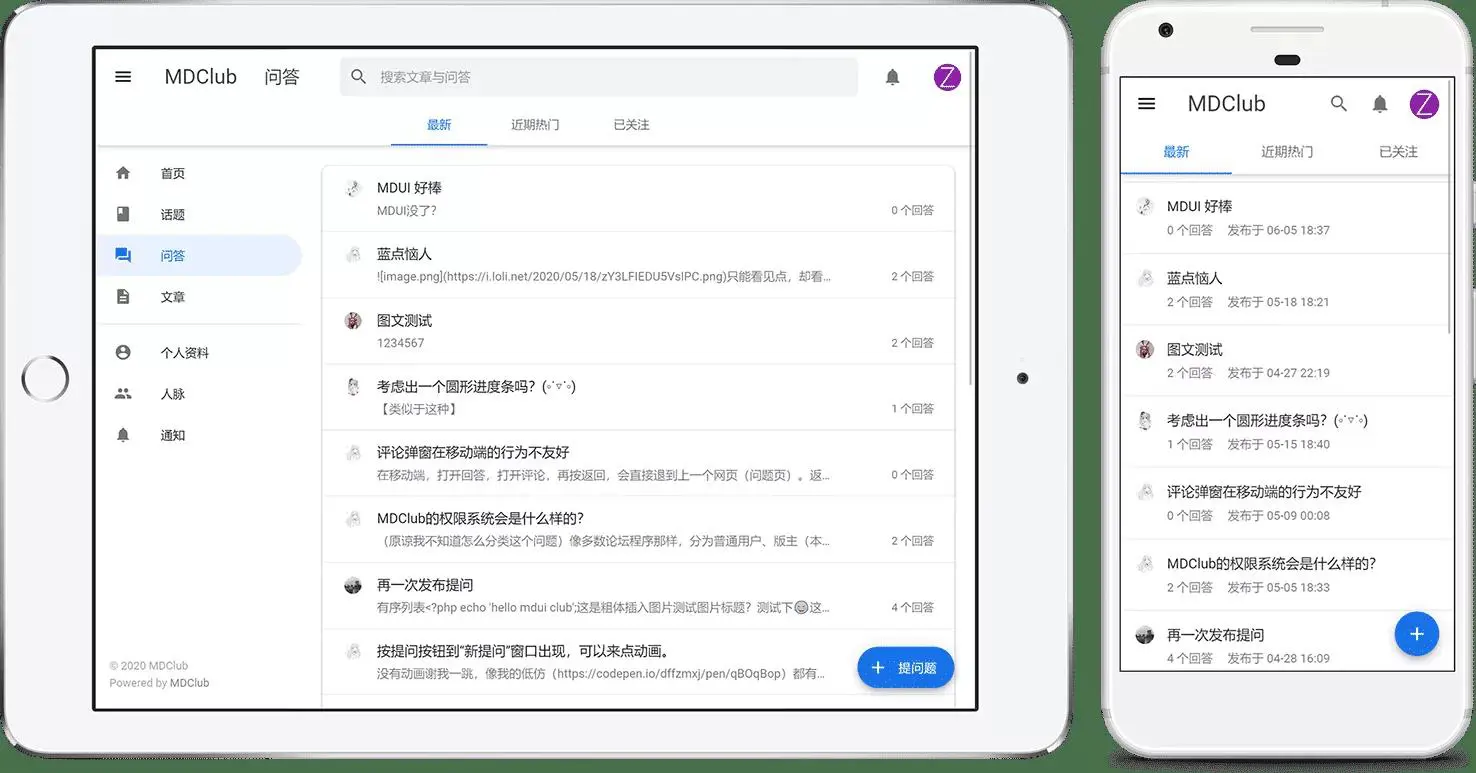Open the phone navigation drawer hamburger icon
Viewport: 1476px width, 773px height.
coord(1146,103)
